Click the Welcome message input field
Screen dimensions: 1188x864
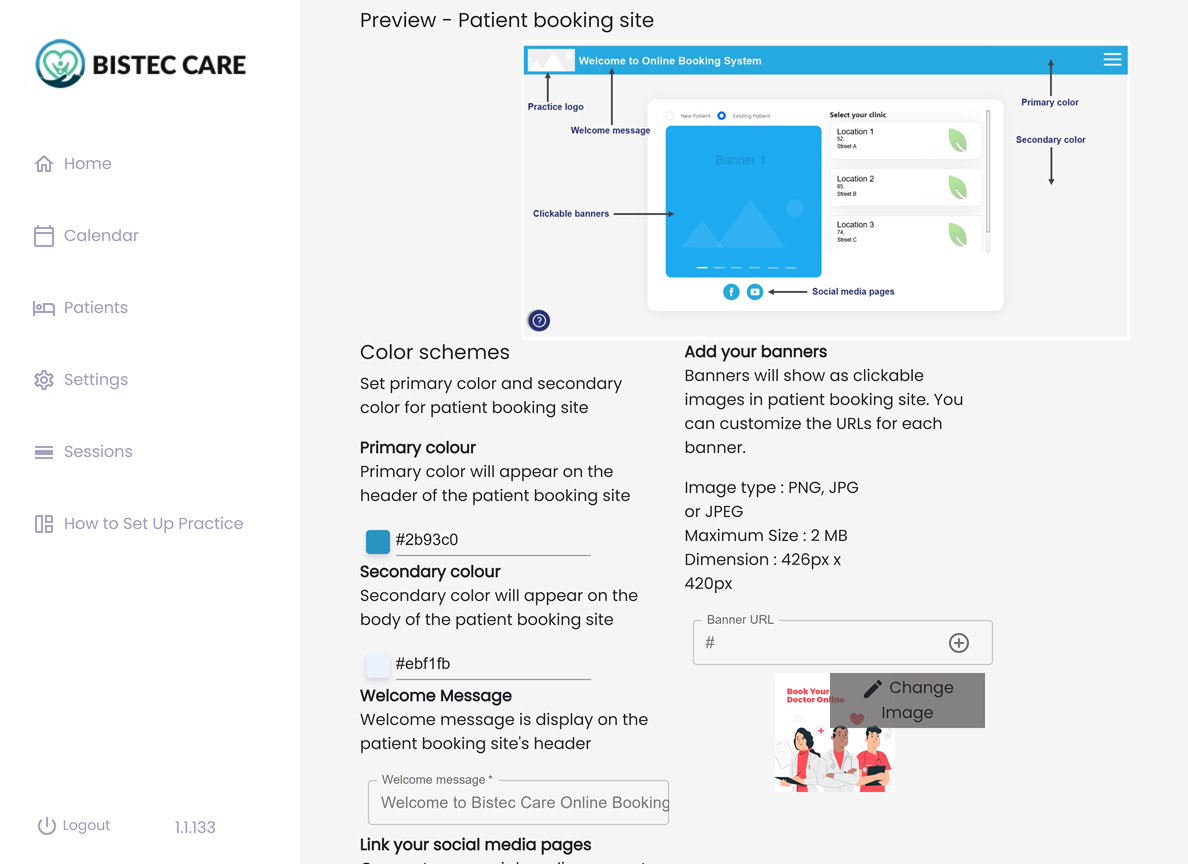(518, 802)
